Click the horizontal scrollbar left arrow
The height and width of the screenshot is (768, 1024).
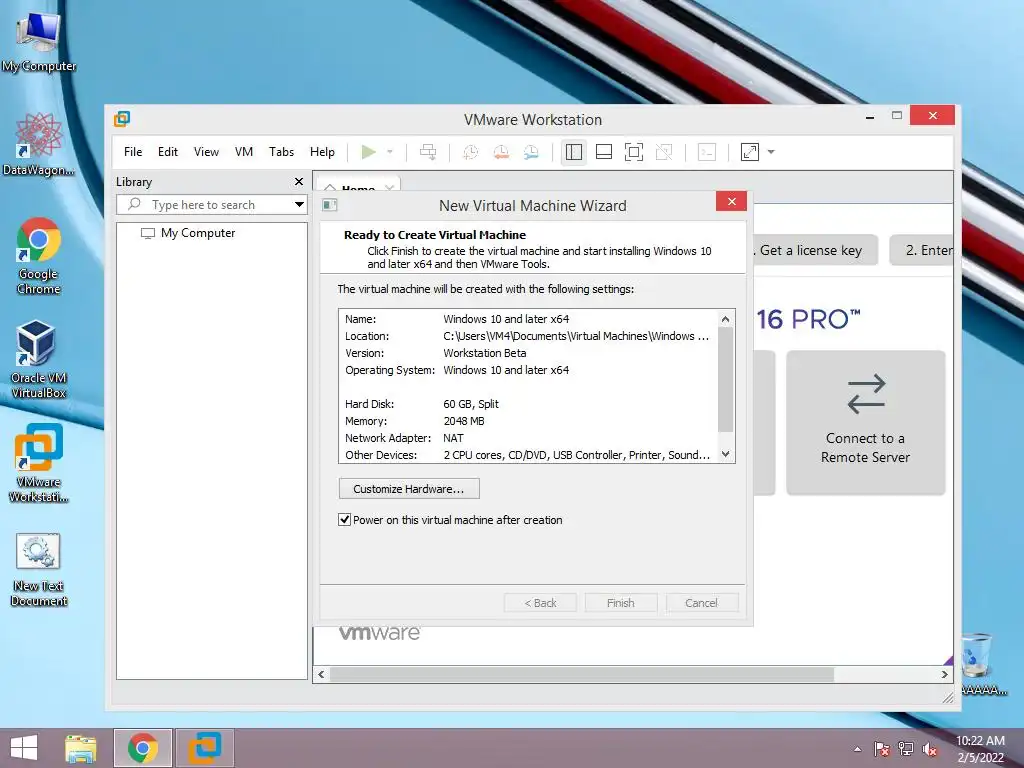(321, 674)
